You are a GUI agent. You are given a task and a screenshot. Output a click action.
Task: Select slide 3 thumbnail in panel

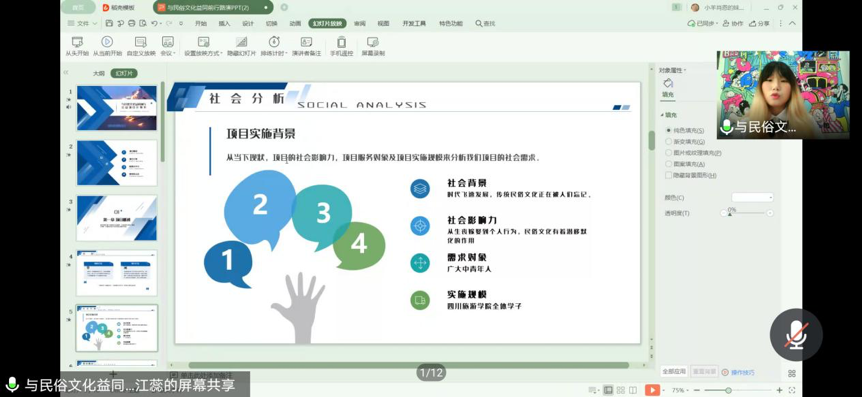[117, 218]
